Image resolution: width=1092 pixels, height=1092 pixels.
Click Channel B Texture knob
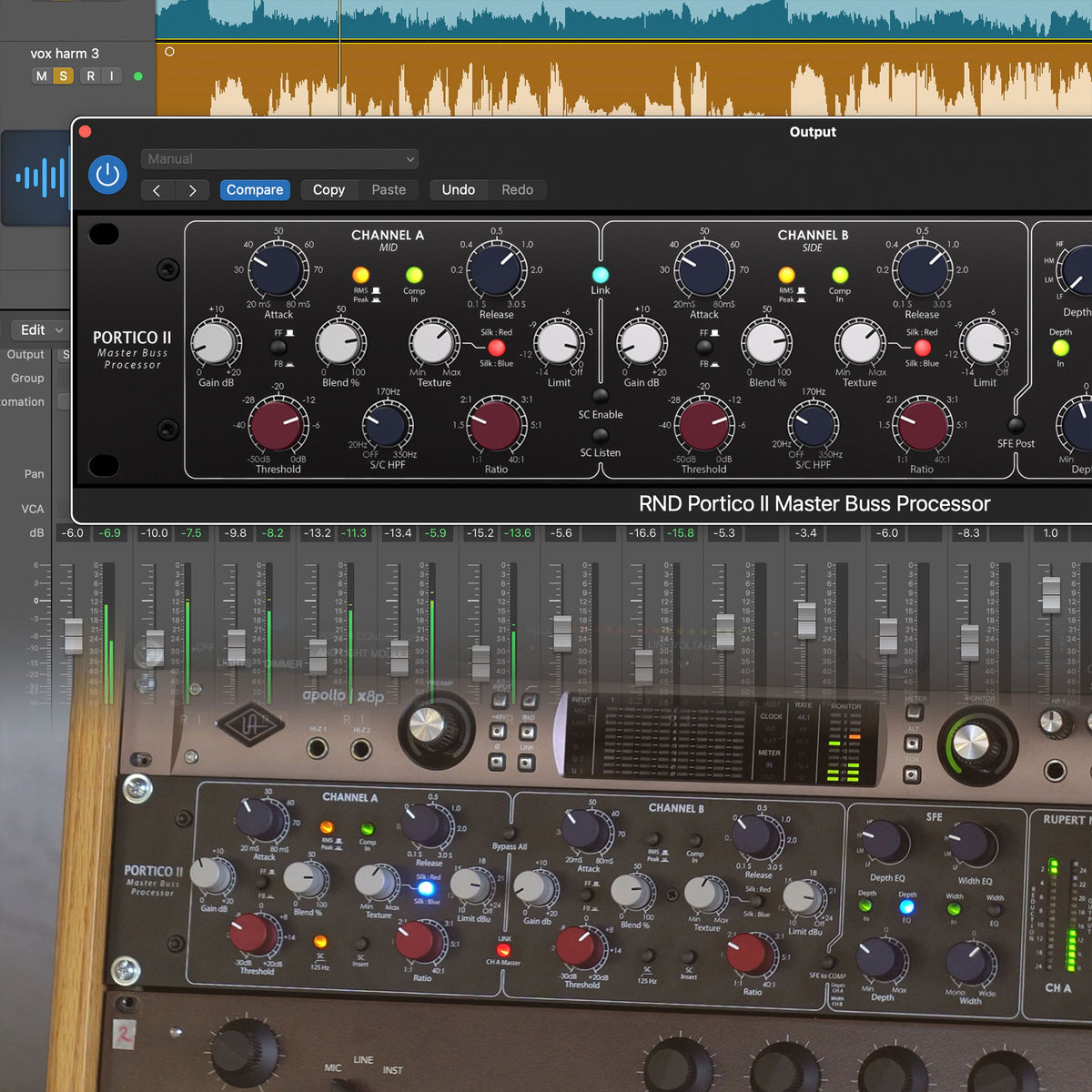[859, 343]
